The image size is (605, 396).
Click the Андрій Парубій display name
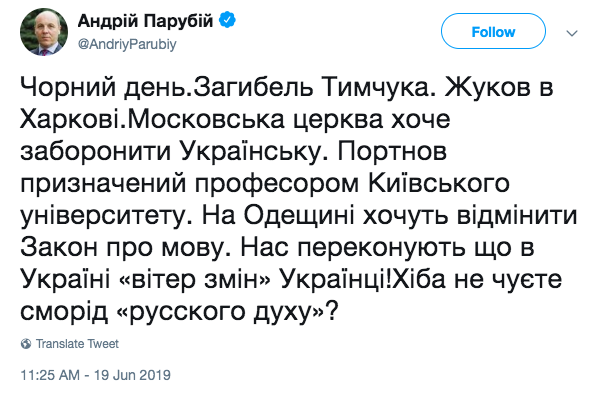(x=145, y=21)
